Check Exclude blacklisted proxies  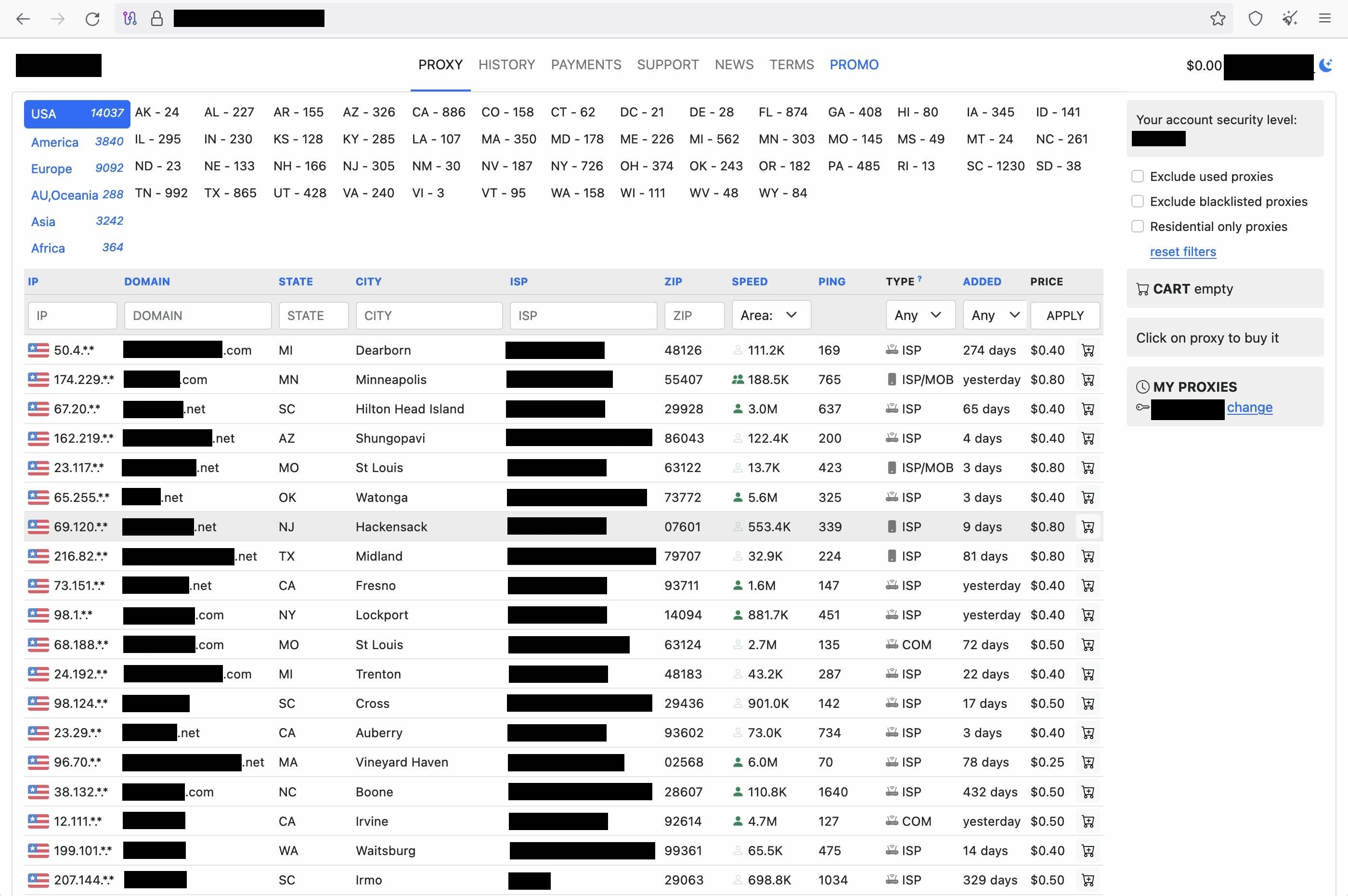[1138, 202]
